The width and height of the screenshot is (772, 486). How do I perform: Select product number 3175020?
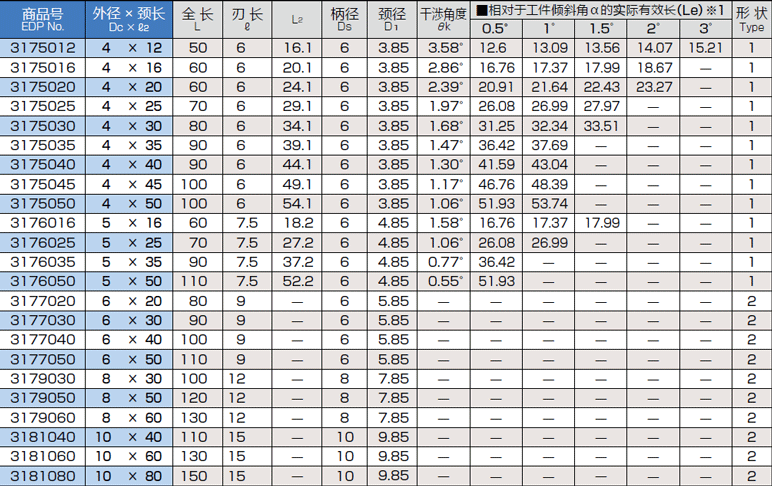tap(43, 87)
